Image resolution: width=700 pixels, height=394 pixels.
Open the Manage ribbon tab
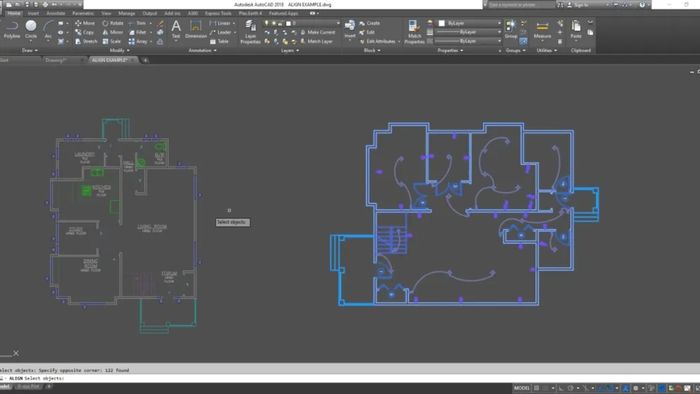[126, 13]
